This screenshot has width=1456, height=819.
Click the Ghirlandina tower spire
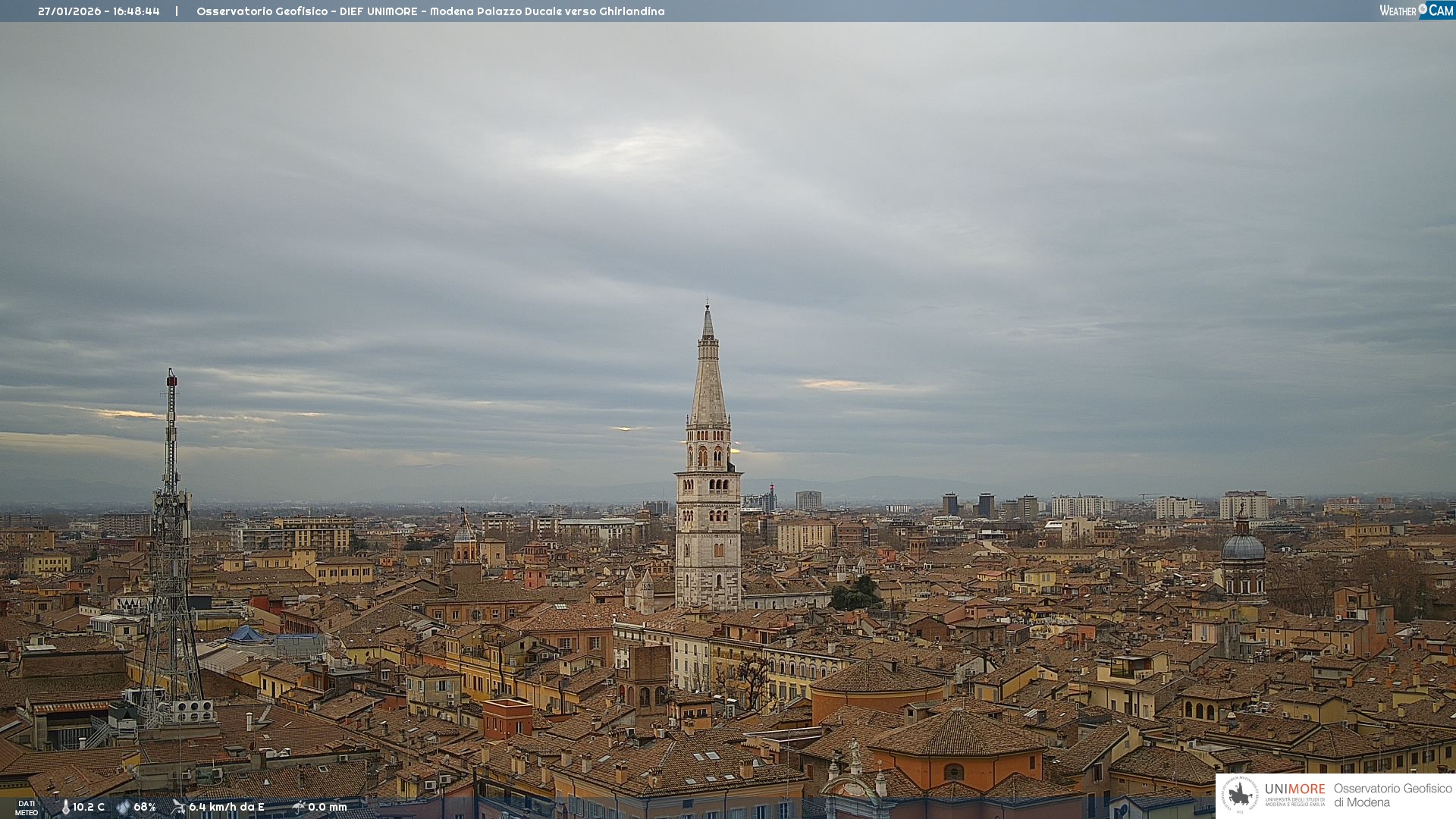[708, 364]
